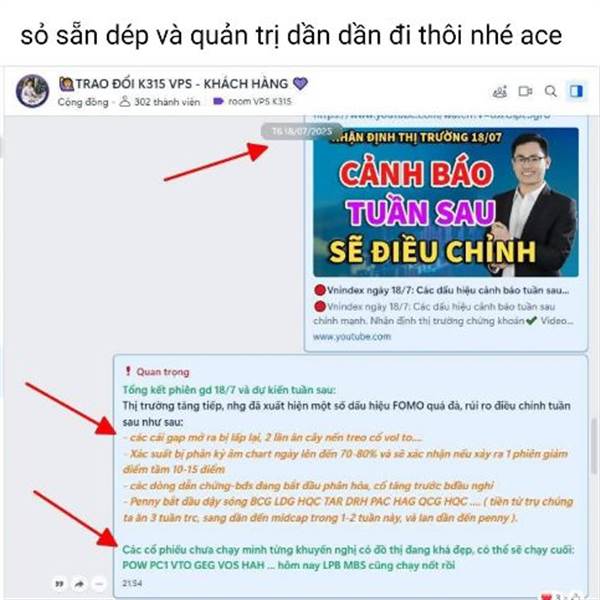This screenshot has height=600, width=600.
Task: Click the like thumb reaction button
Action: pyautogui.click(x=576, y=597)
